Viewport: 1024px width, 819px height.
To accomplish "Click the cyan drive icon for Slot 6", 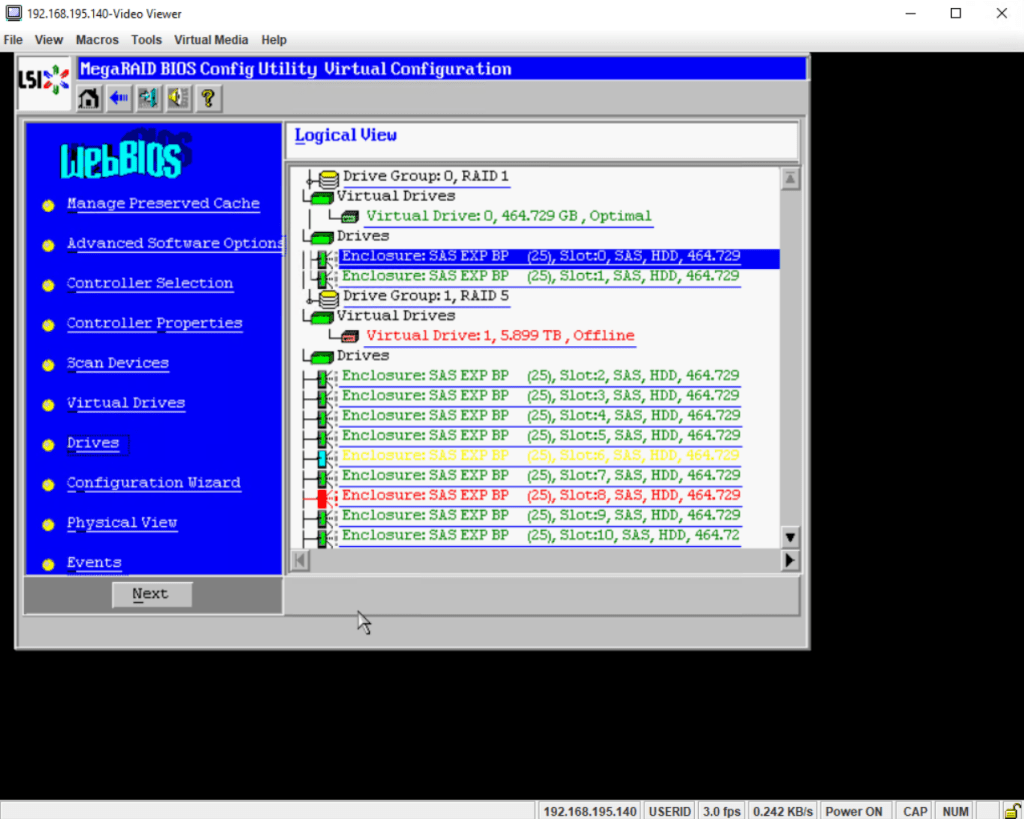I will (x=322, y=458).
